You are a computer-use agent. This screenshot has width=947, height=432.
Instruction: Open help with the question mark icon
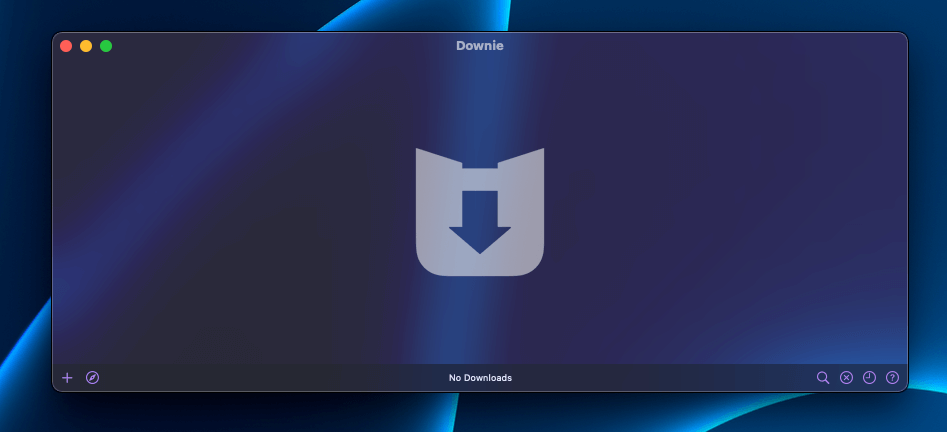pyautogui.click(x=892, y=378)
